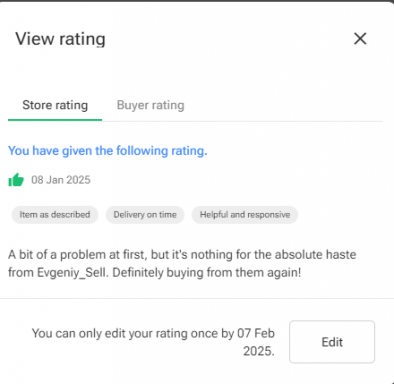Select the 'Helpful and responsive' tag

(245, 214)
